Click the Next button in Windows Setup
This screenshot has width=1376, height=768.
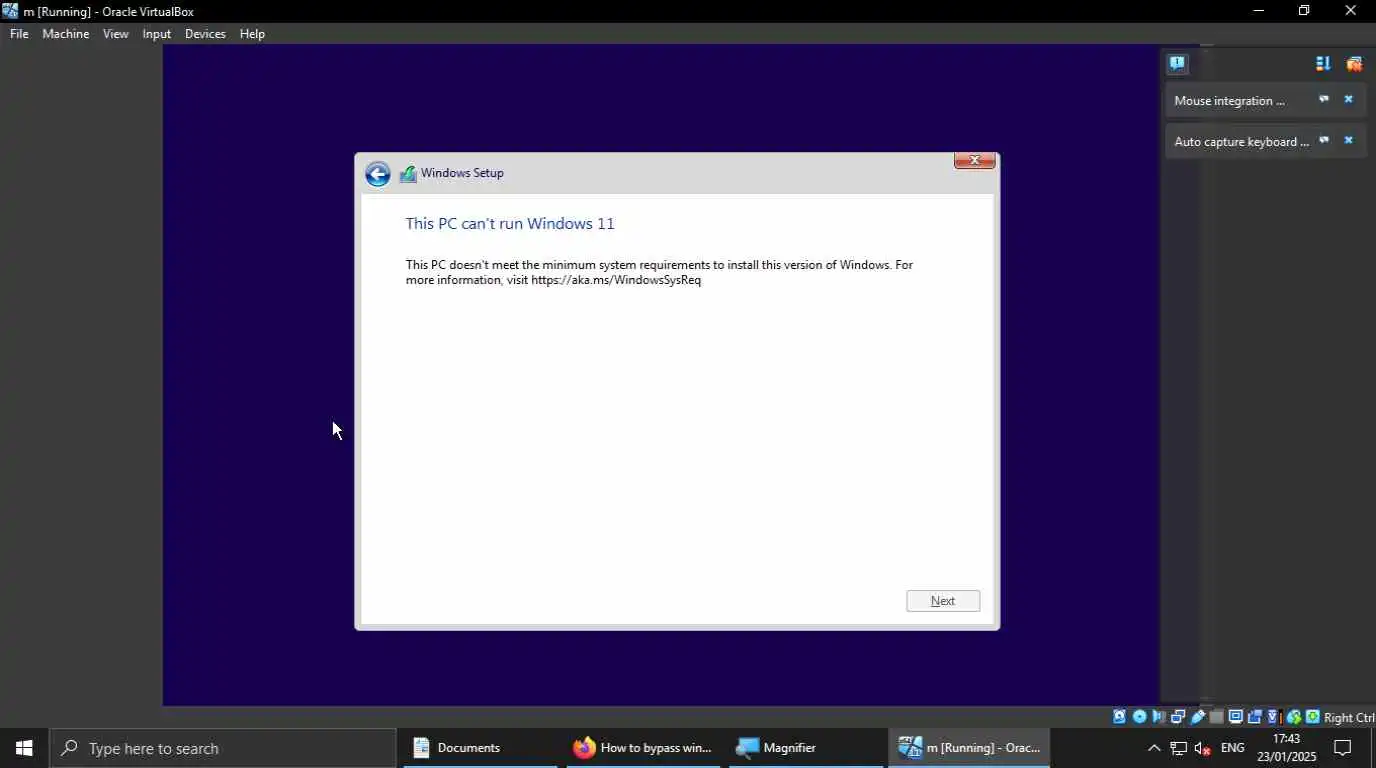click(x=943, y=601)
